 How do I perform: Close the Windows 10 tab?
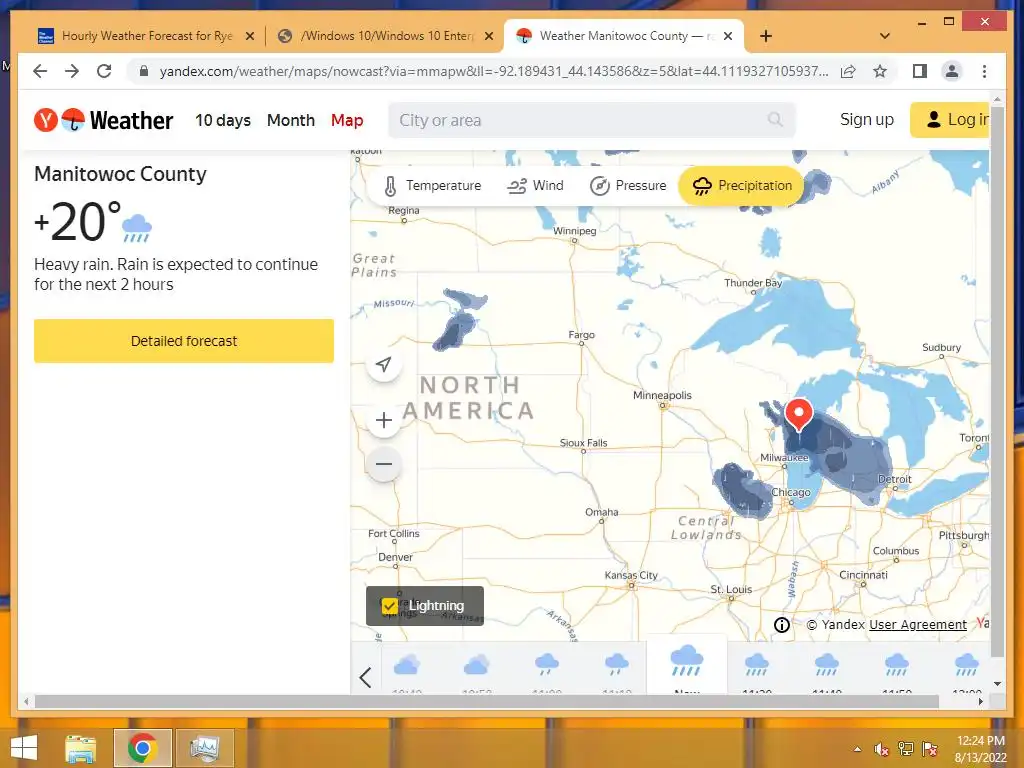(488, 36)
